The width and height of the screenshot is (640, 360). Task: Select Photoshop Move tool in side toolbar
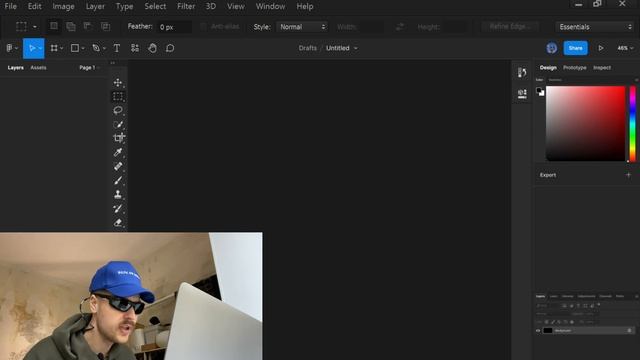pyautogui.click(x=118, y=83)
